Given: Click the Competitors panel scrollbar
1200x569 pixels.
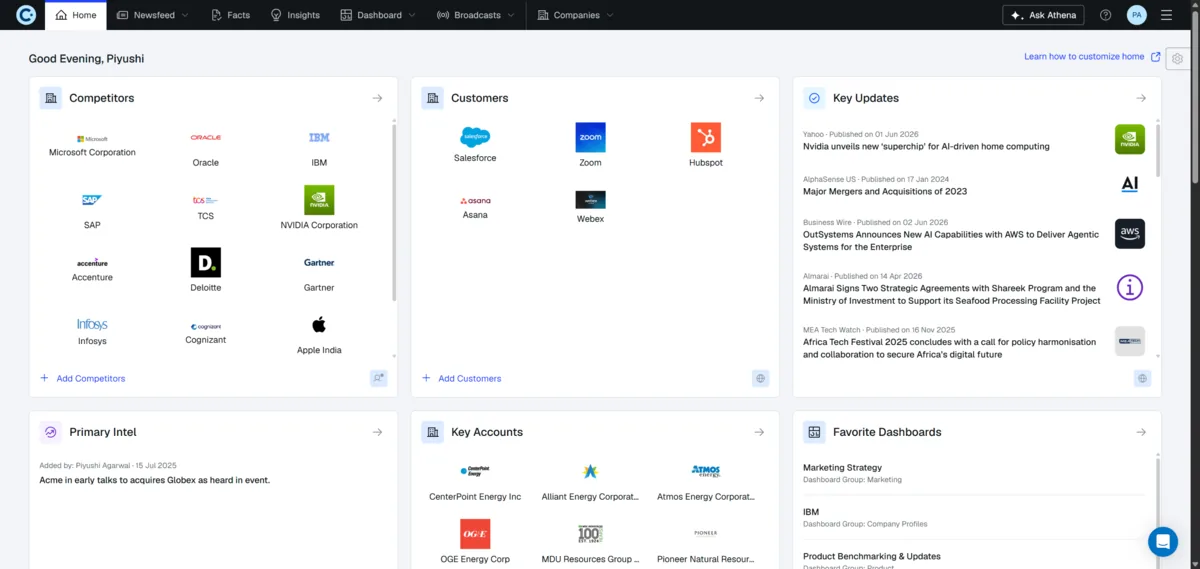Looking at the screenshot, I should pos(394,212).
